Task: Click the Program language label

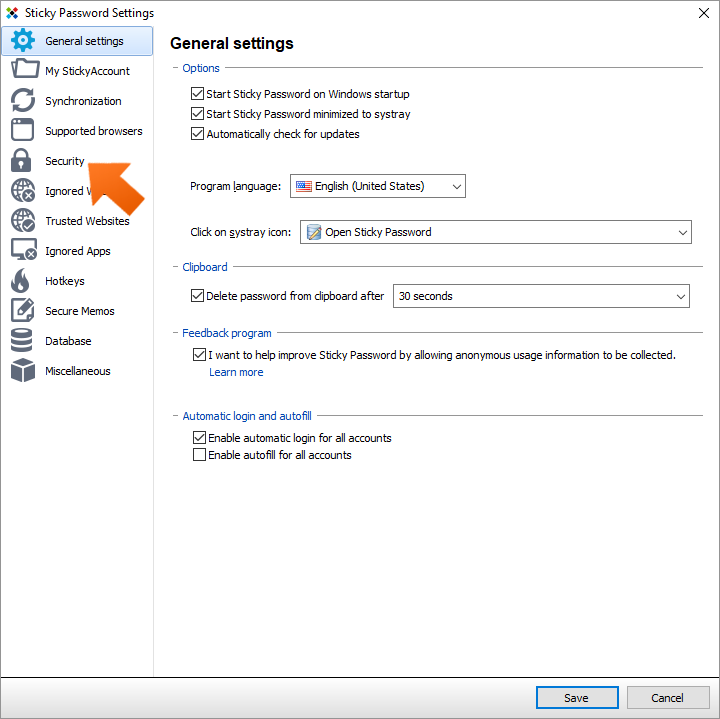Action: coord(236,186)
